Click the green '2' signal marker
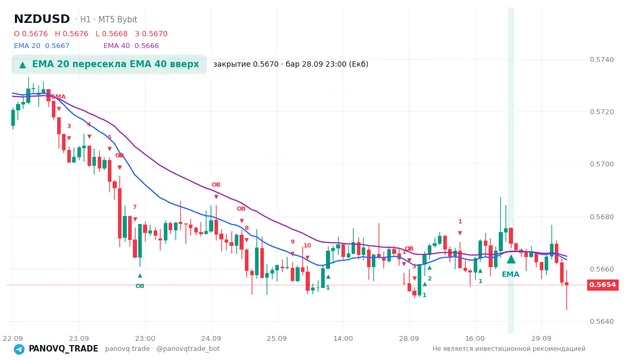 [429, 279]
